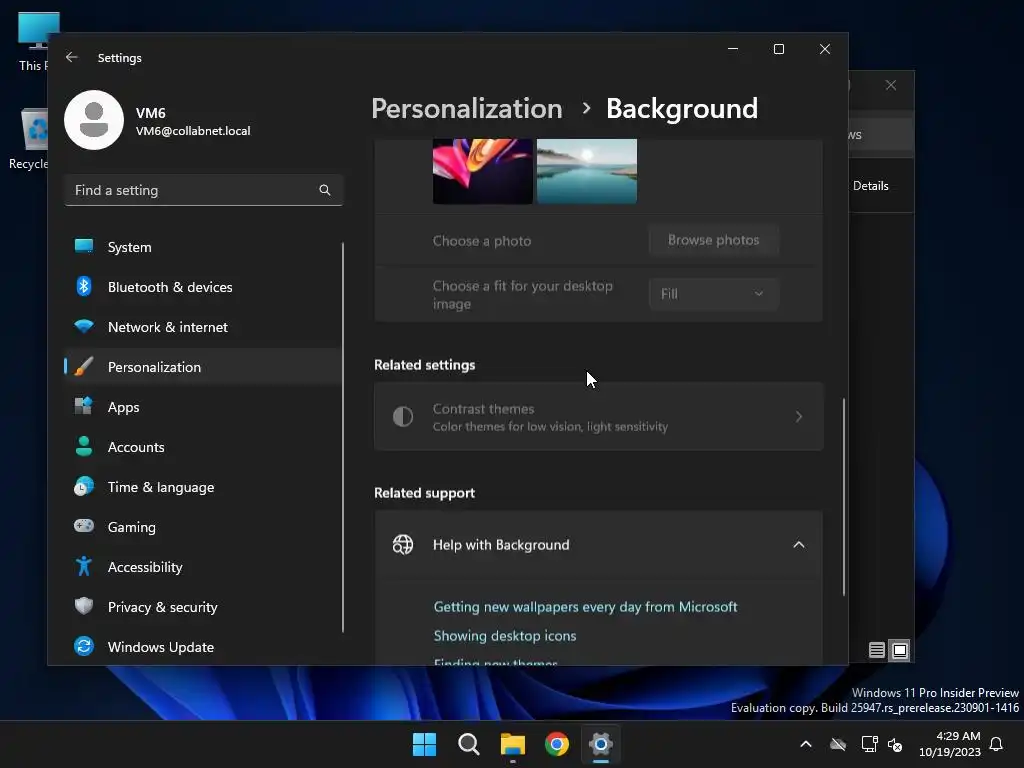The width and height of the screenshot is (1024, 768).
Task: Click the Help with Background globe icon
Action: [x=403, y=545]
